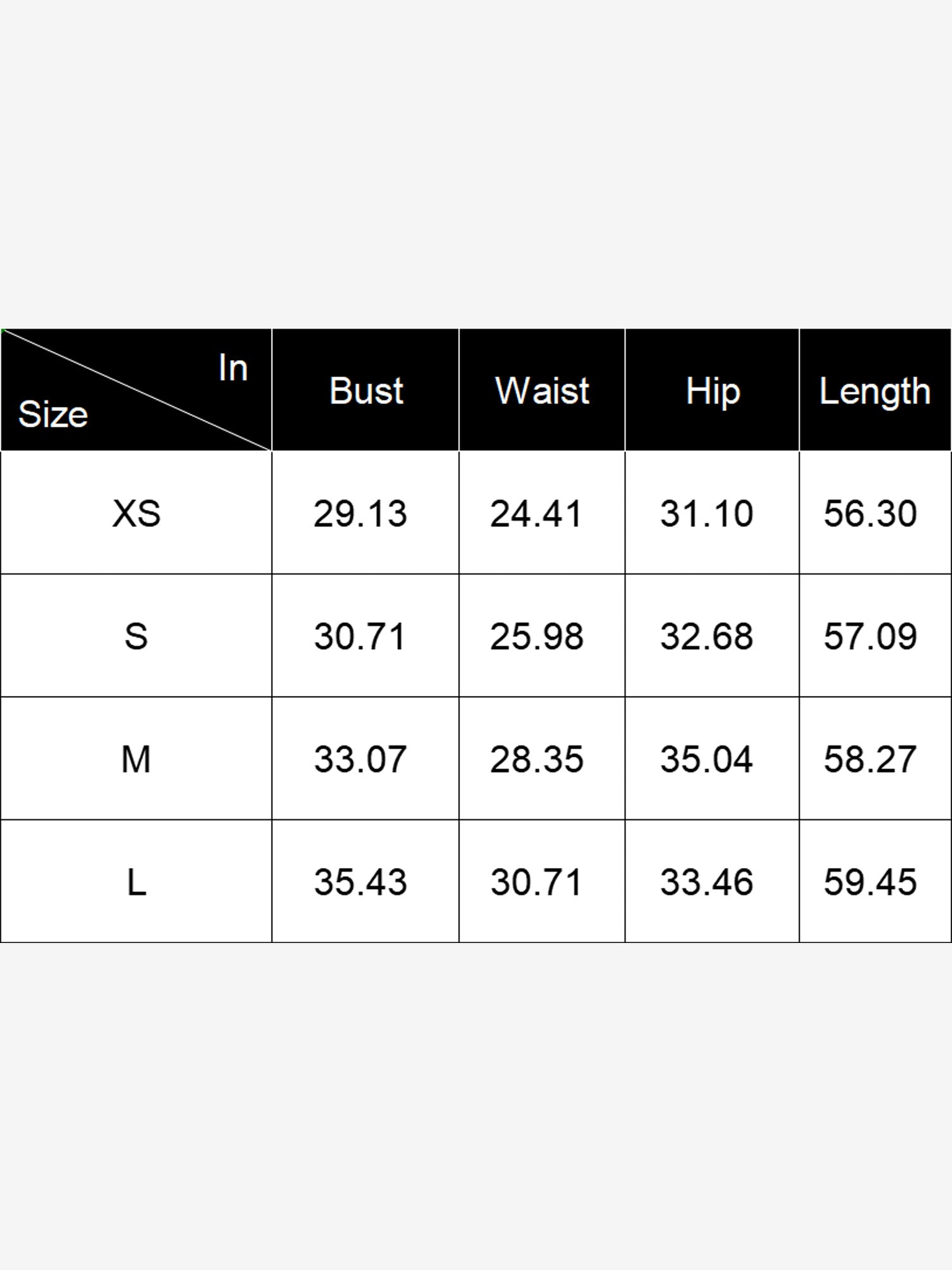The image size is (952, 1270).
Task: Click the XS bust value 29.13
Action: click(x=360, y=513)
